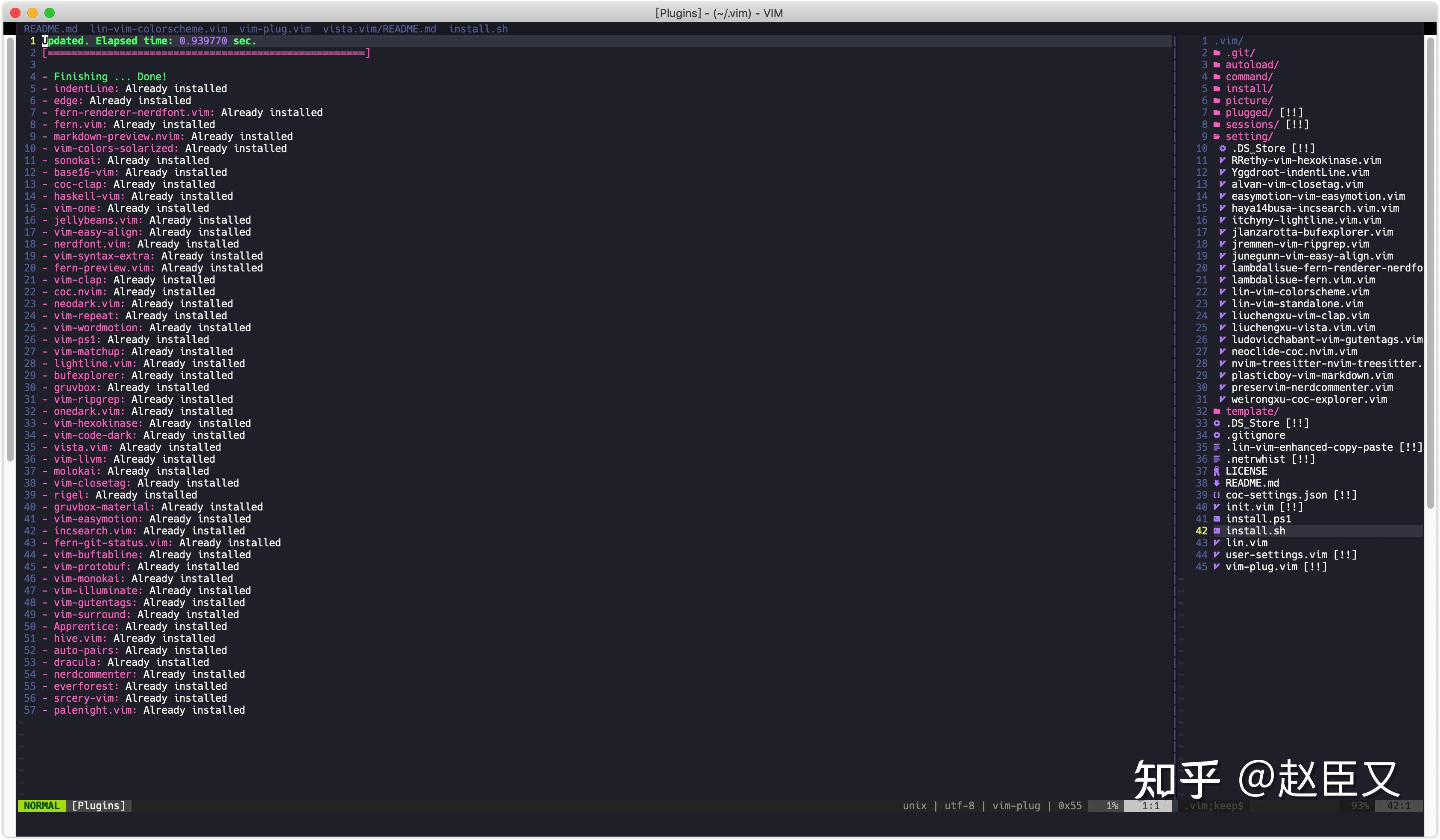The width and height of the screenshot is (1440, 840).
Task: Click the install progress bar on line 2
Action: [x=206, y=53]
